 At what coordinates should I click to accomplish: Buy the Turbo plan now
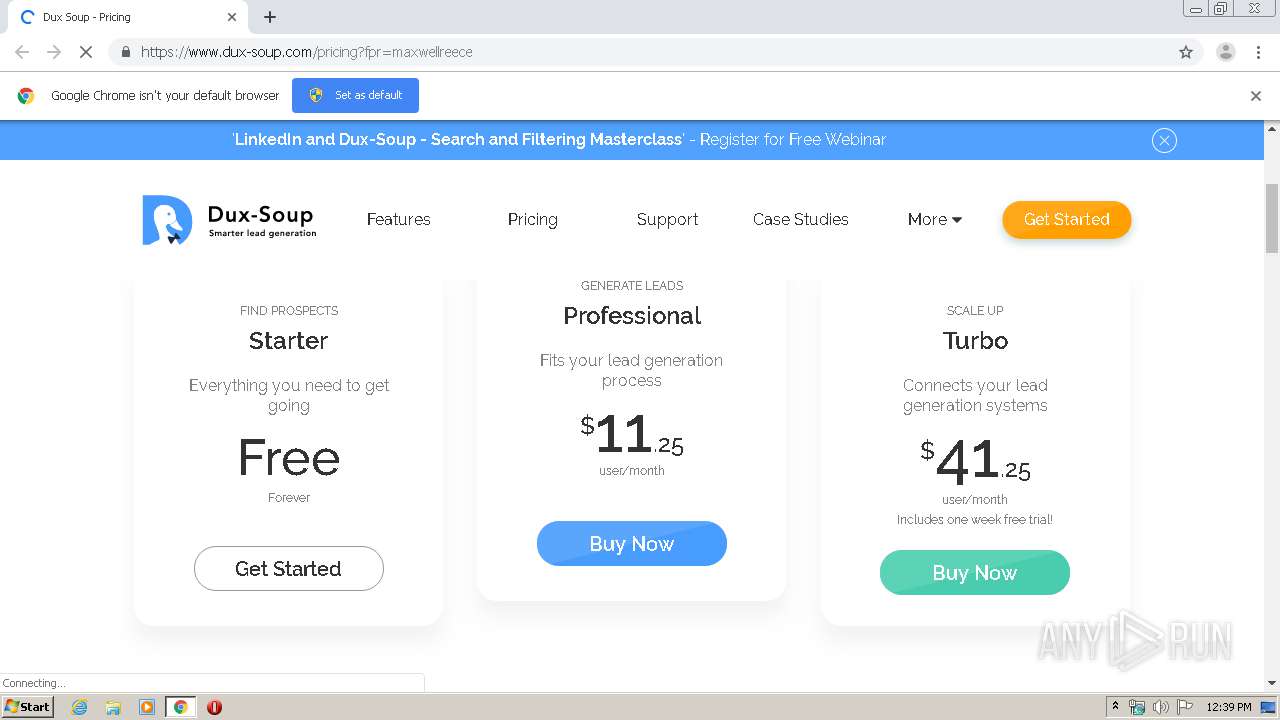[975, 573]
